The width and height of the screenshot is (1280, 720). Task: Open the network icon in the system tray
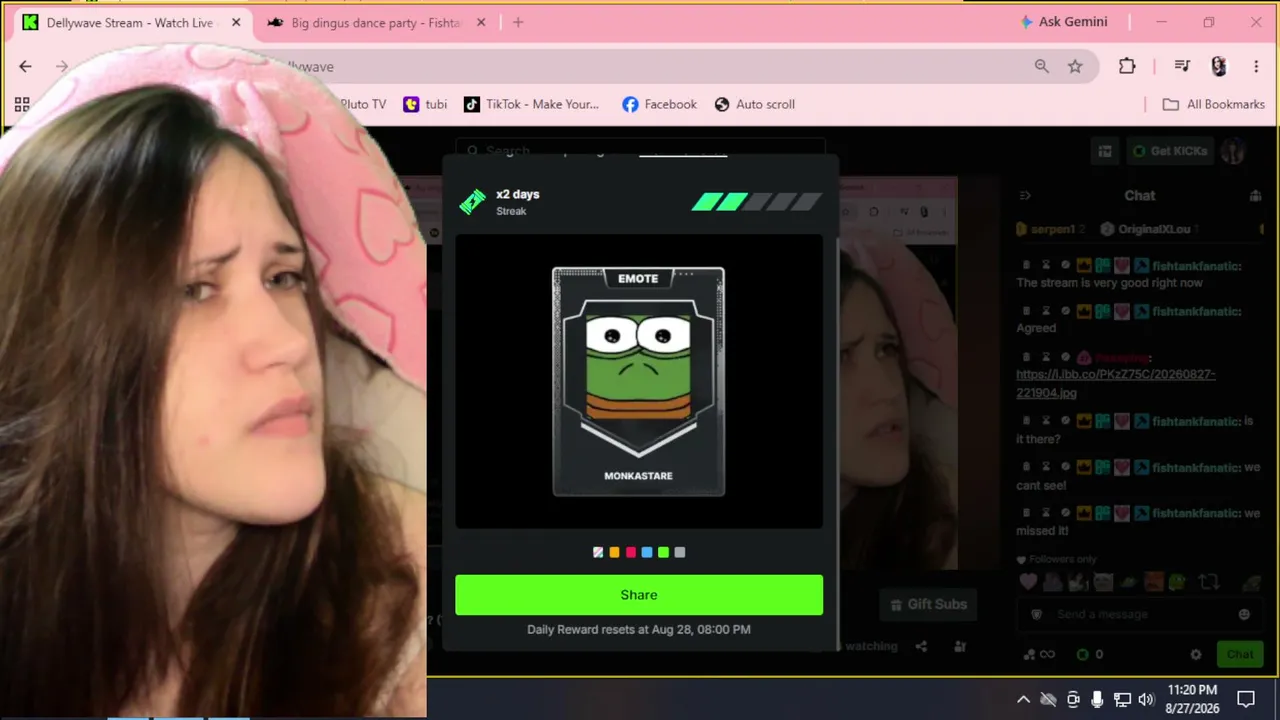1122,699
